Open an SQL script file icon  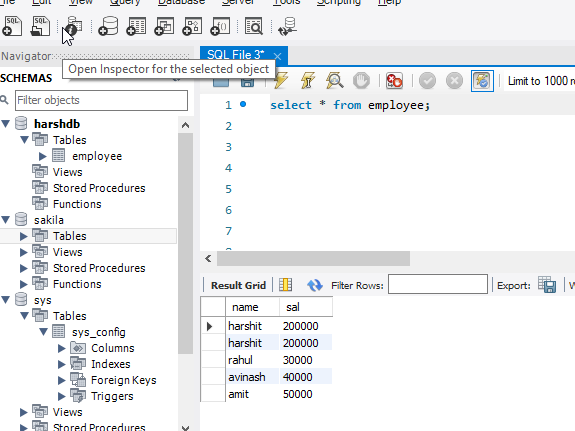[x=40, y=26]
